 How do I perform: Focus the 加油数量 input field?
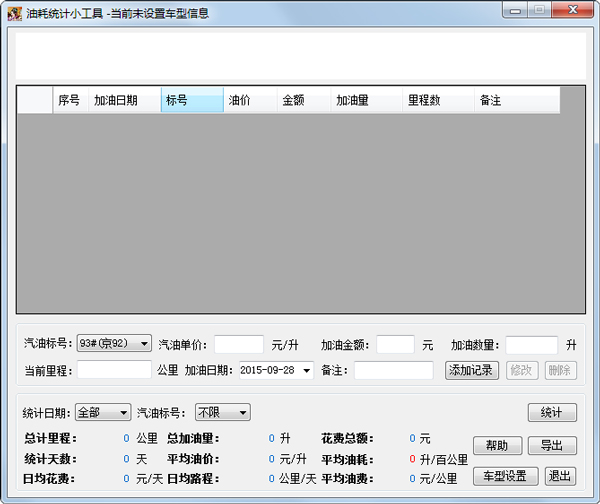click(532, 345)
